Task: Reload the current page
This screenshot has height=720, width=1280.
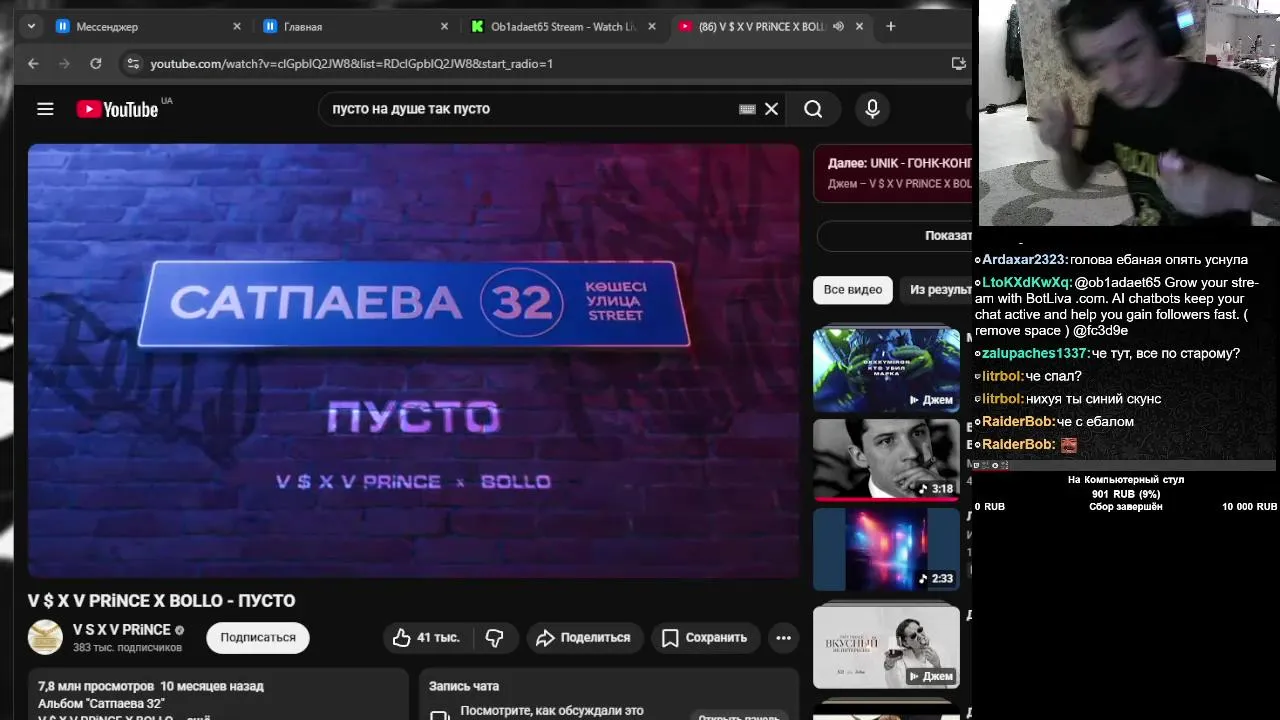Action: (96, 63)
